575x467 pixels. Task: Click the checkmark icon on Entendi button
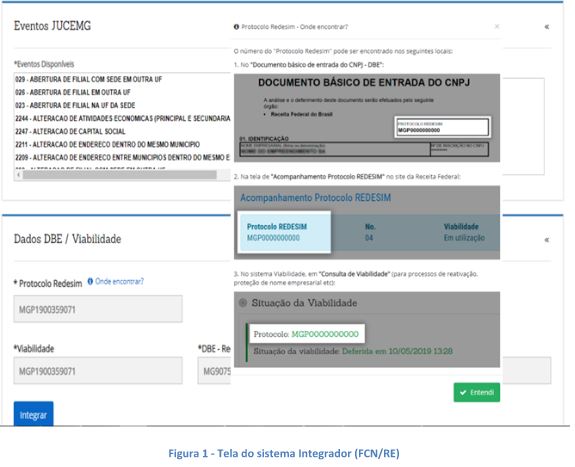[463, 393]
